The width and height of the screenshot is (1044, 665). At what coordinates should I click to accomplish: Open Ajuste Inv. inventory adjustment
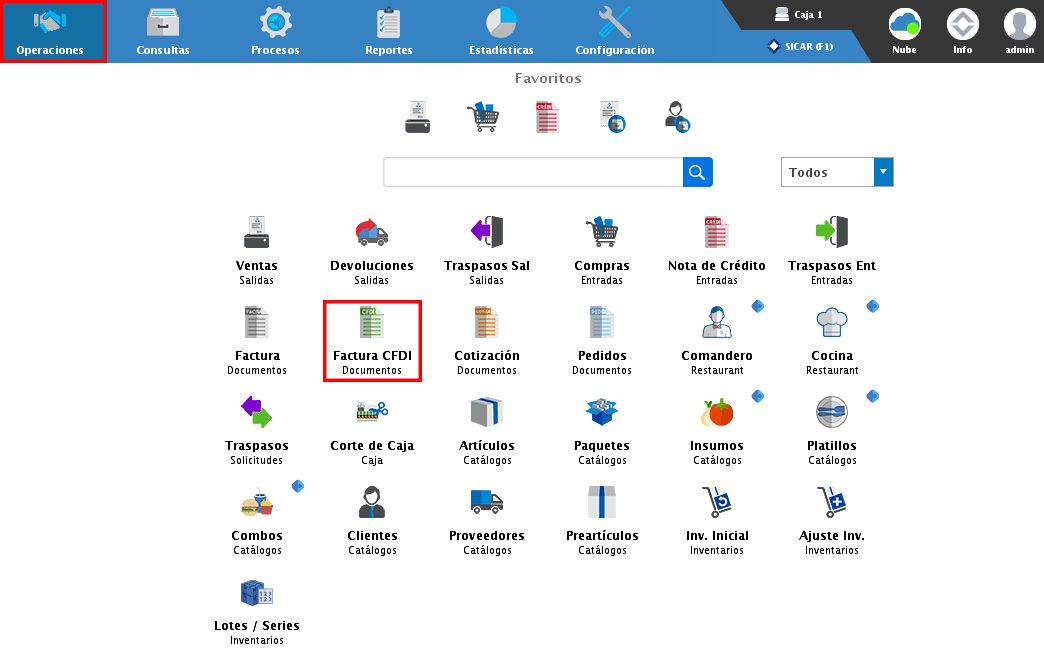831,503
